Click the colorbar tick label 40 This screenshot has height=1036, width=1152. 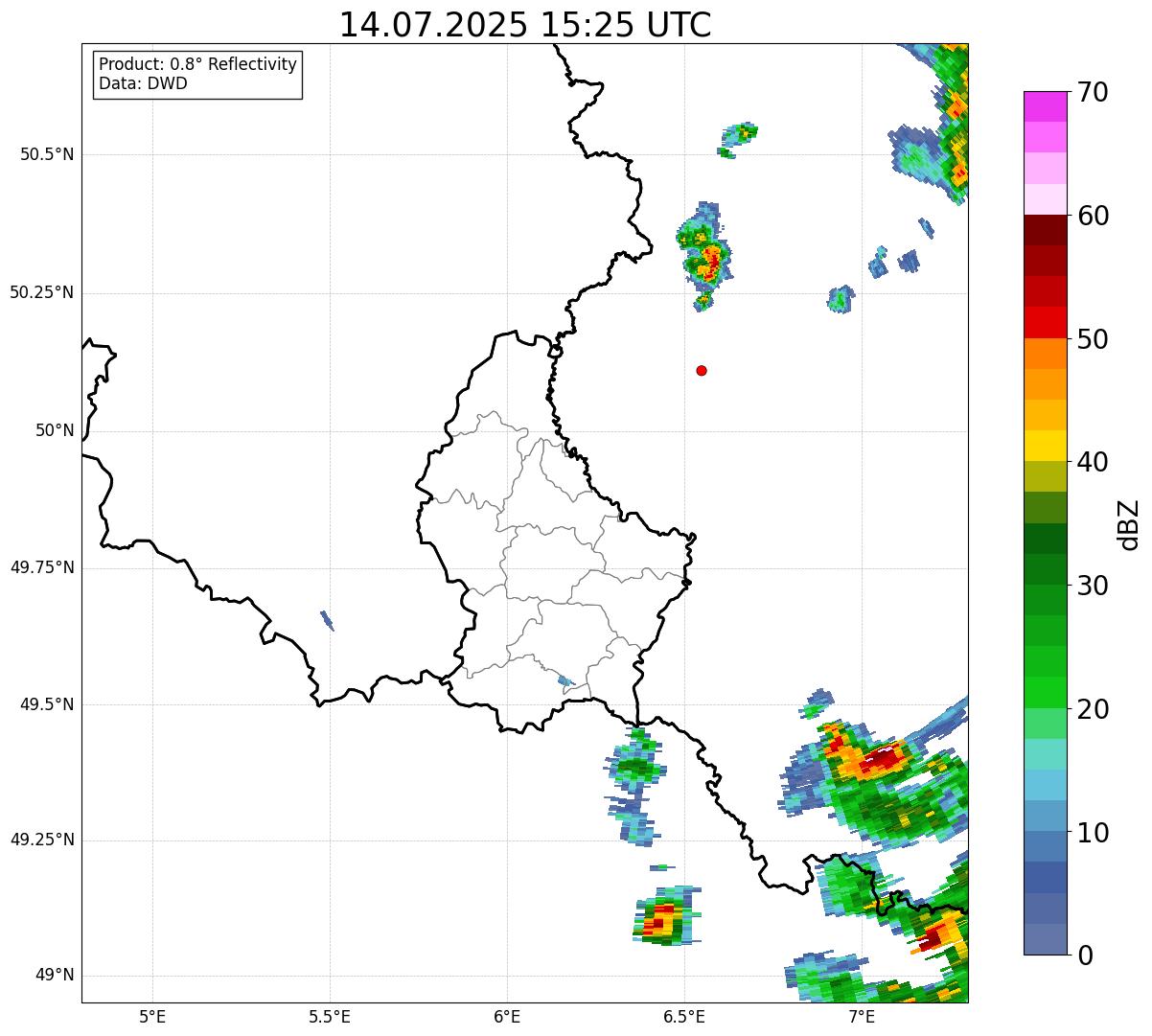coord(1092,462)
